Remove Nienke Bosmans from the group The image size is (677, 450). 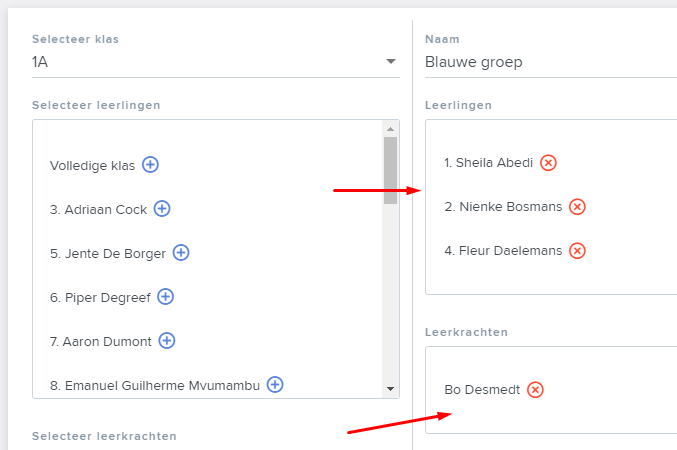577,207
